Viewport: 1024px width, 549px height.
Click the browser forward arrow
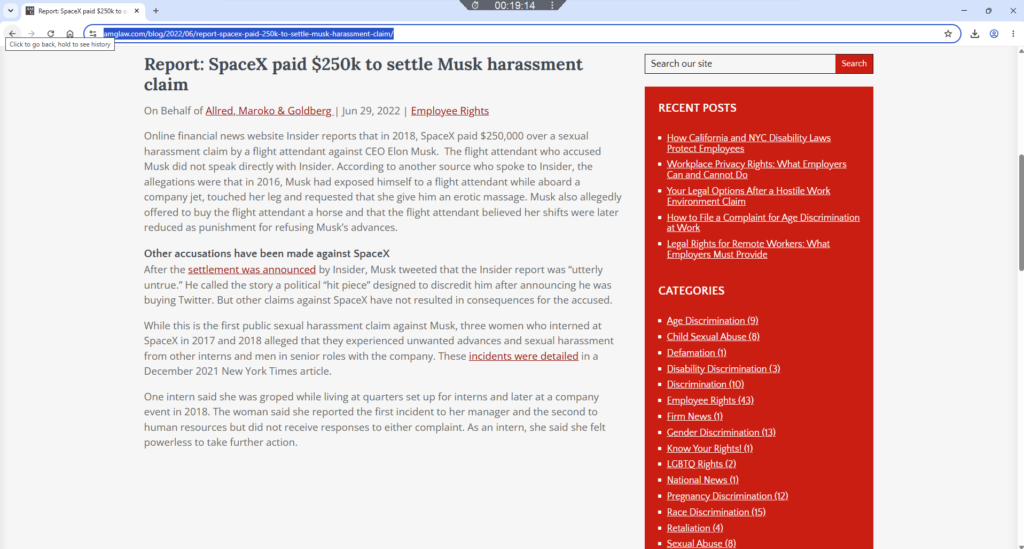tap(31, 34)
